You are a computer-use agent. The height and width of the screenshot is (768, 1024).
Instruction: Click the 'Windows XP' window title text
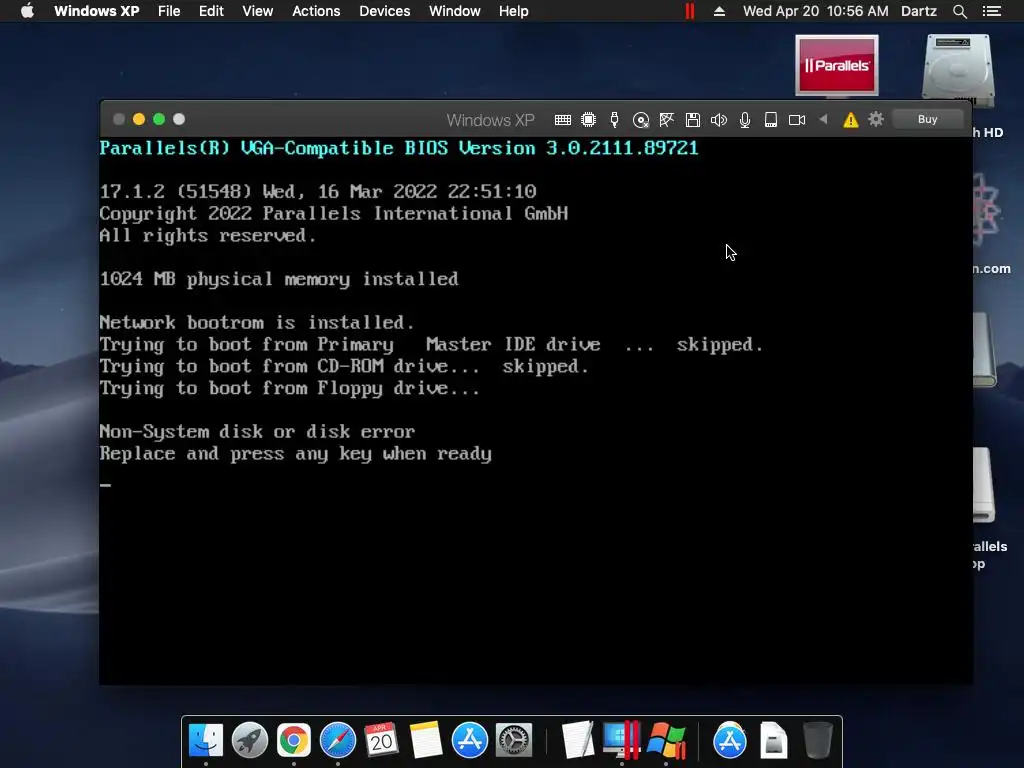[x=490, y=120]
